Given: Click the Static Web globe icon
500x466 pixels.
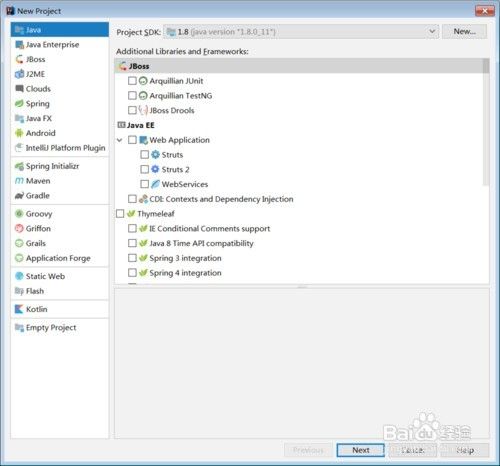Looking at the screenshot, I should 19,276.
